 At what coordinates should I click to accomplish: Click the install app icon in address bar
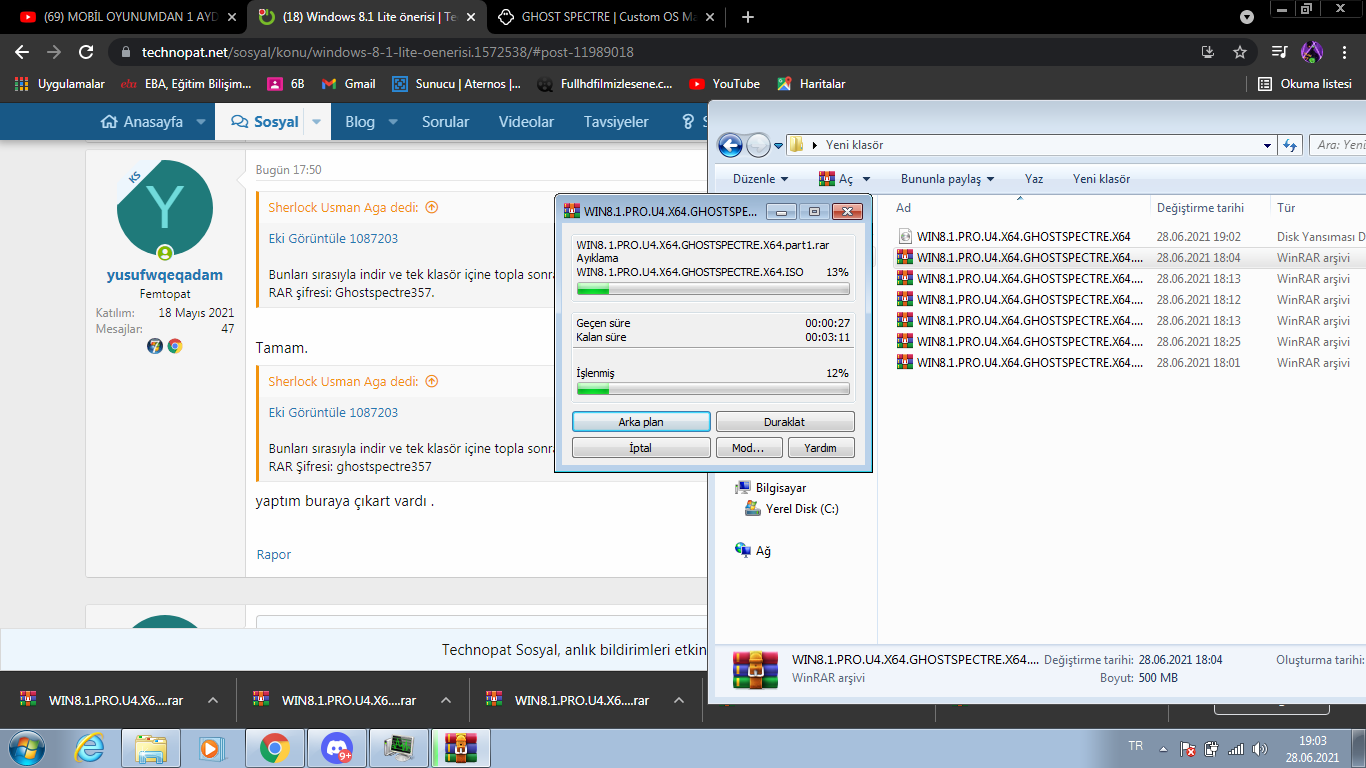click(x=1208, y=52)
